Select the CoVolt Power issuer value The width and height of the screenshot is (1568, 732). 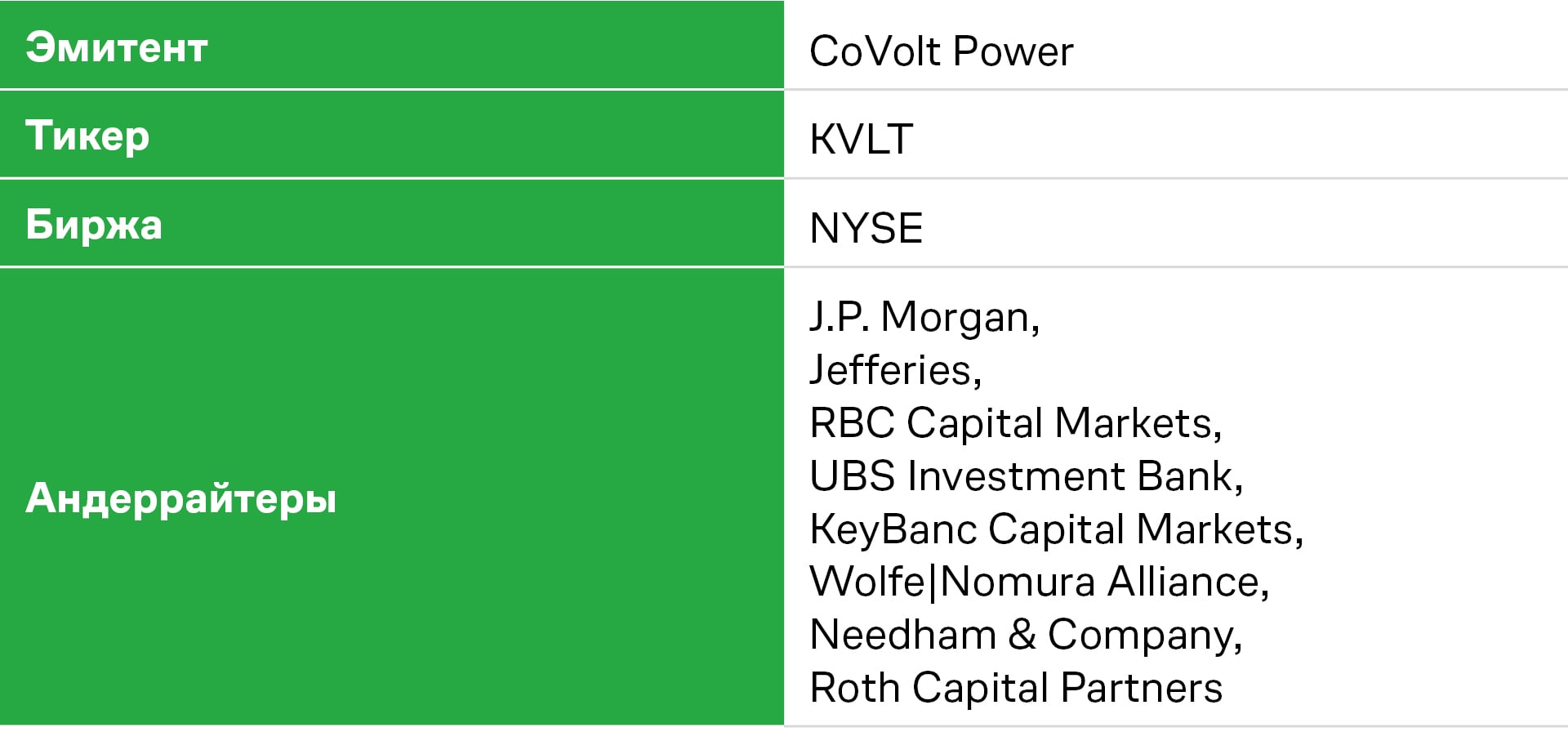click(x=941, y=51)
